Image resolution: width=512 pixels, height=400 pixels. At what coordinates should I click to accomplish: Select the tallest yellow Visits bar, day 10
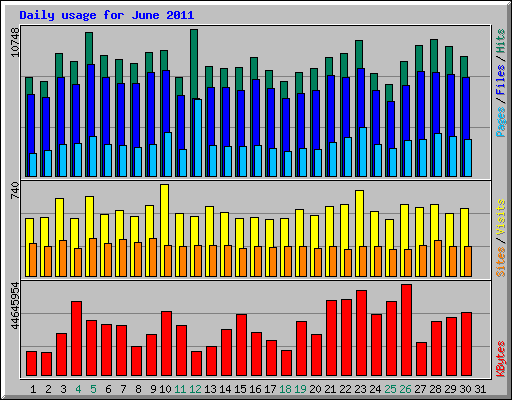(x=164, y=215)
